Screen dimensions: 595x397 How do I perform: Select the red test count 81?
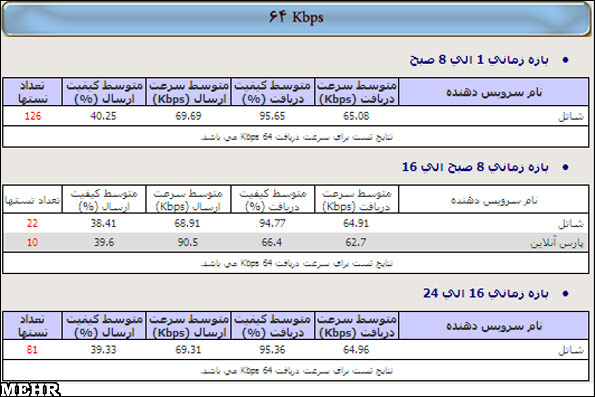[x=32, y=350]
